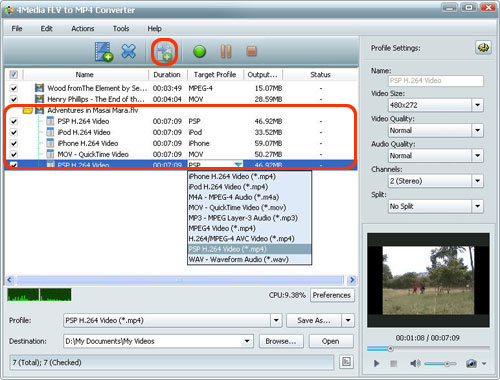The width and height of the screenshot is (500, 380).
Task: Click the file icon of Wood fromThe Element
Action: pos(39,88)
